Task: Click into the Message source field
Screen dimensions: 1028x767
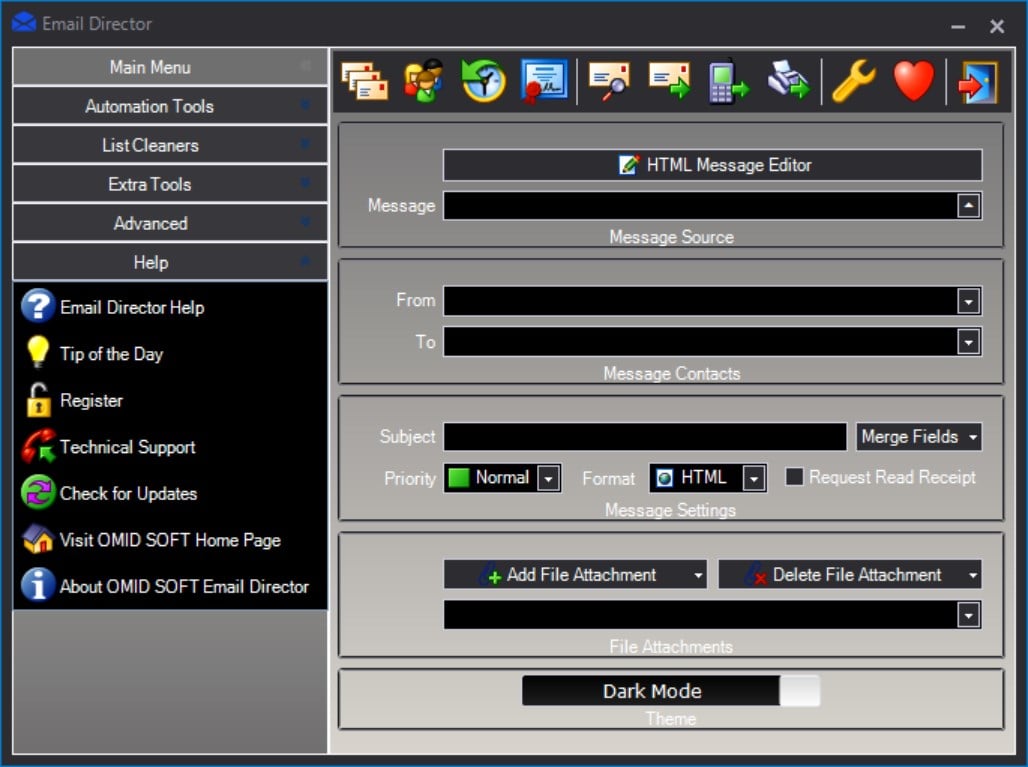Action: [700, 206]
